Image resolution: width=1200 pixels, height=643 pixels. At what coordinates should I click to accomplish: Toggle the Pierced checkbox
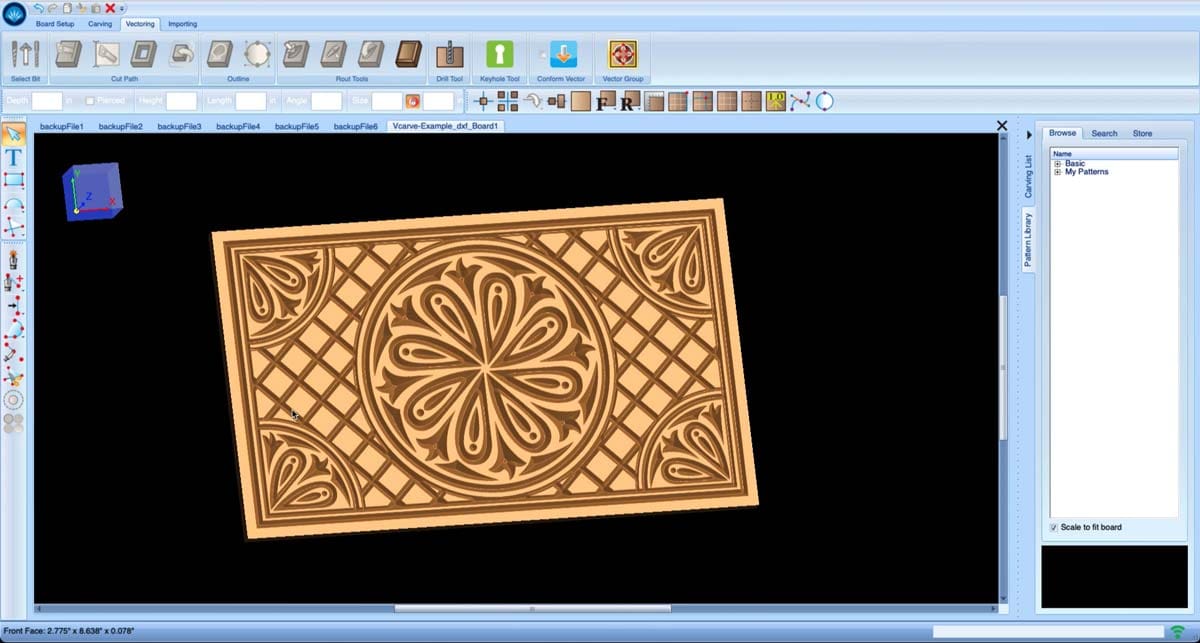pyautogui.click(x=91, y=101)
